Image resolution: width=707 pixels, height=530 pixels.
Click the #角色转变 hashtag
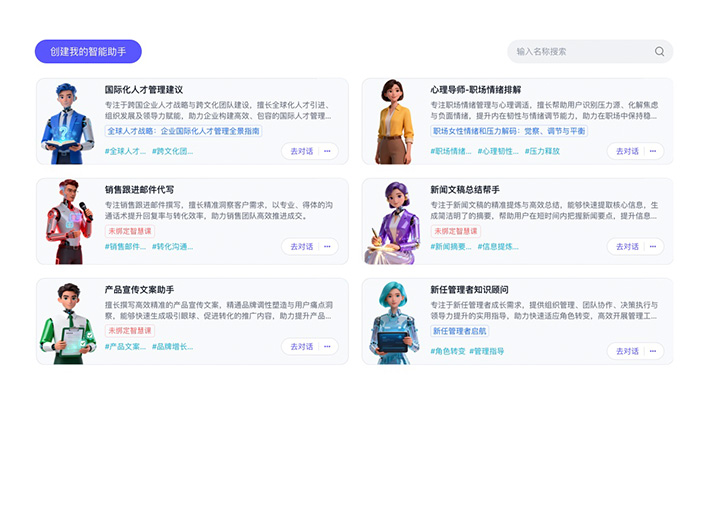click(448, 351)
